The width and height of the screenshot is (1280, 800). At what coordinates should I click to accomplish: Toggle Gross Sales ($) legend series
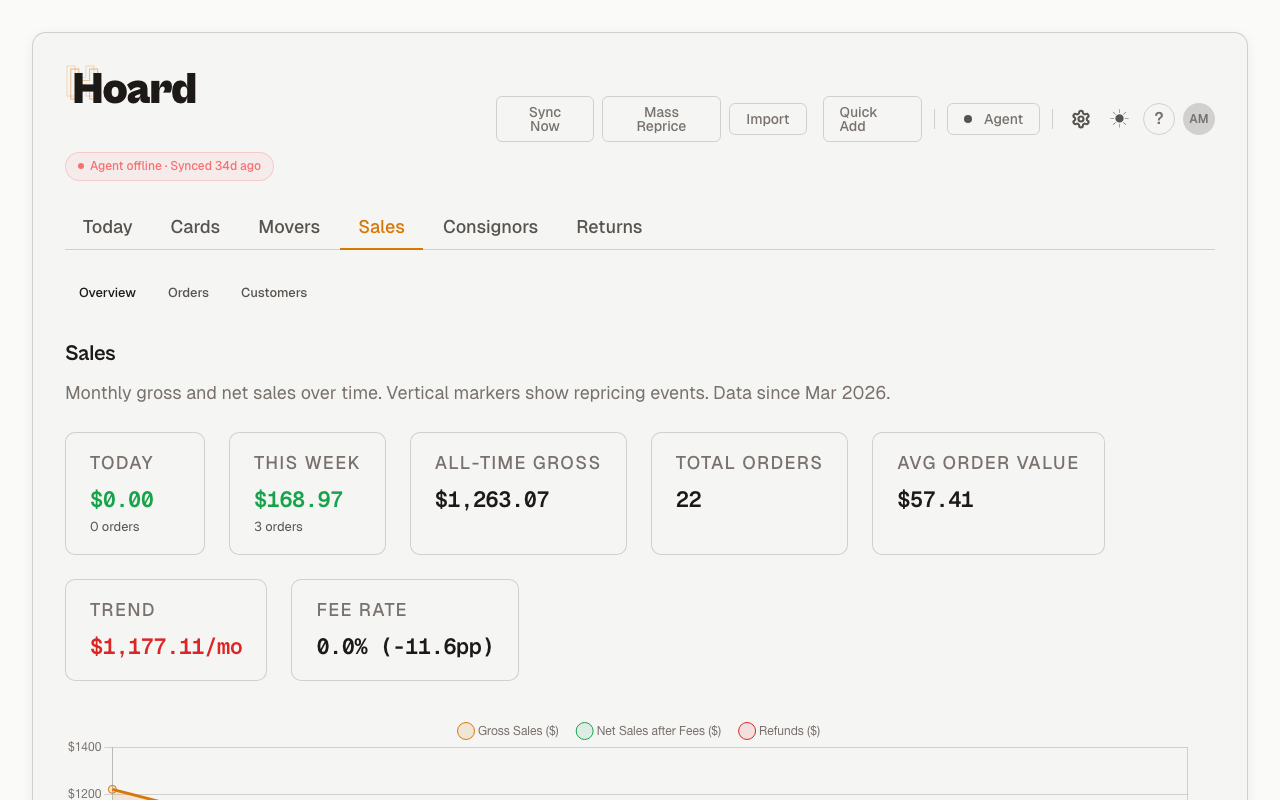coord(508,731)
